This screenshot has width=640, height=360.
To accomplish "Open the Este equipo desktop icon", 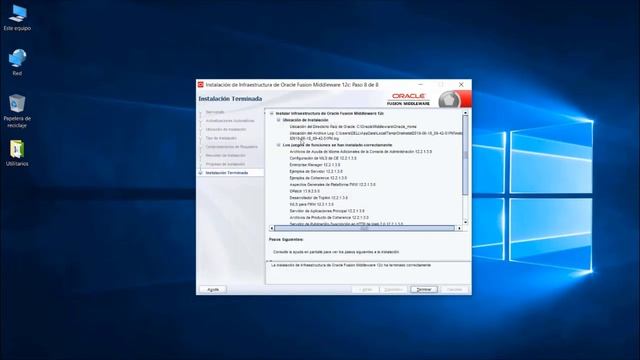I will tap(17, 18).
